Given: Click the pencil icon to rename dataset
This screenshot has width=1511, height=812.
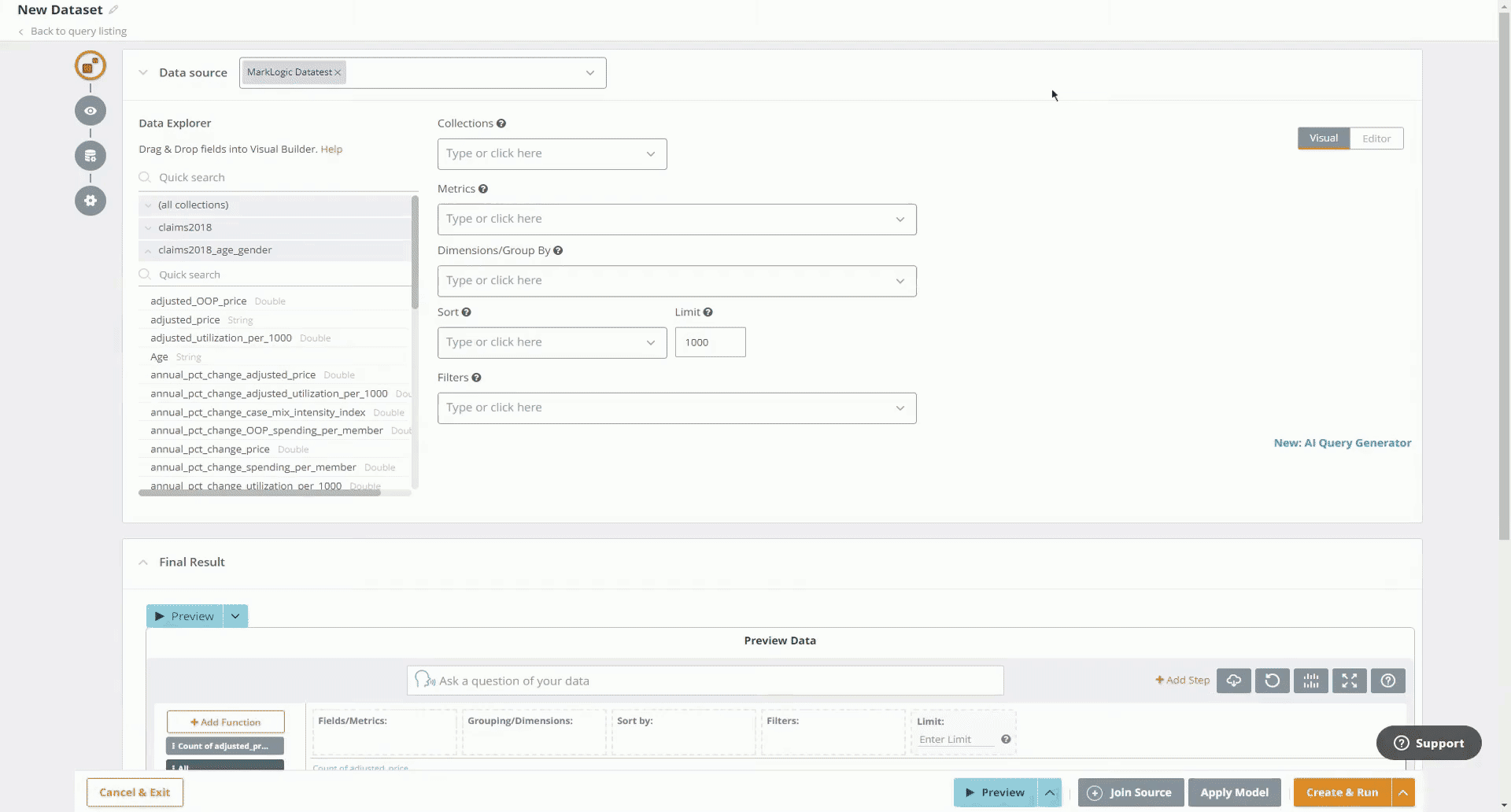Looking at the screenshot, I should coord(113,9).
